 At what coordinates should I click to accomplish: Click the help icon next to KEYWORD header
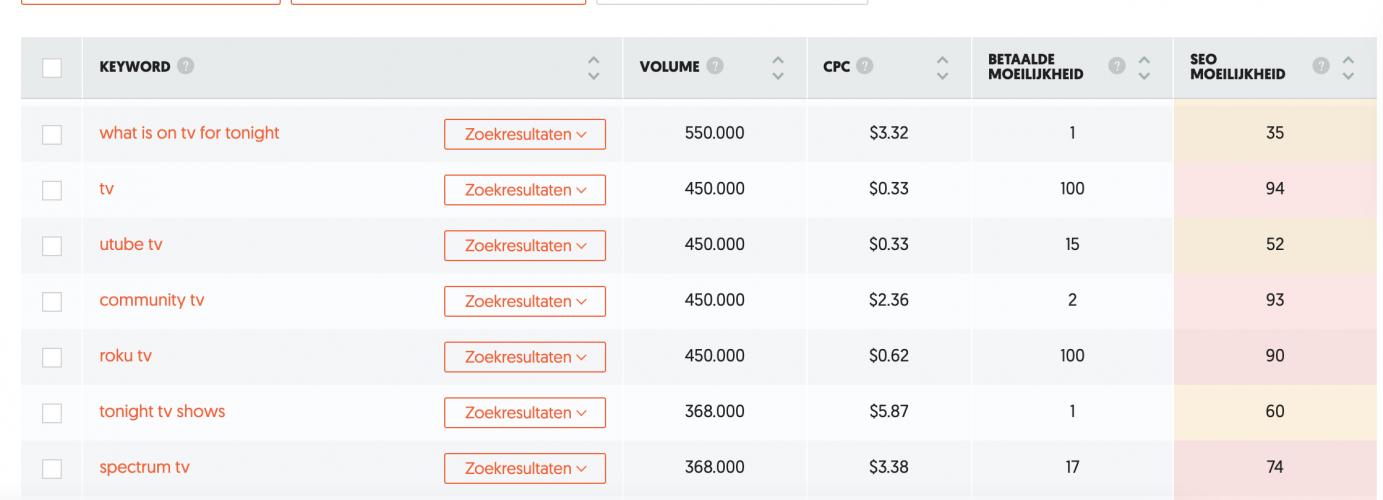coord(185,68)
